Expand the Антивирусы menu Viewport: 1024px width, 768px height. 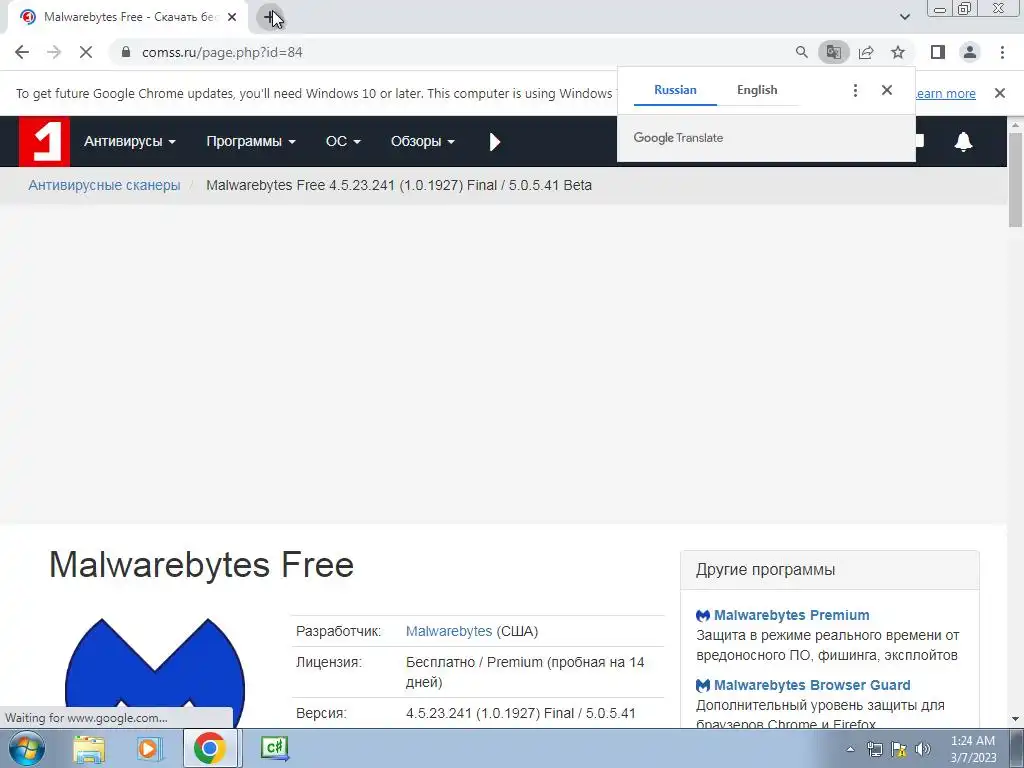[129, 142]
